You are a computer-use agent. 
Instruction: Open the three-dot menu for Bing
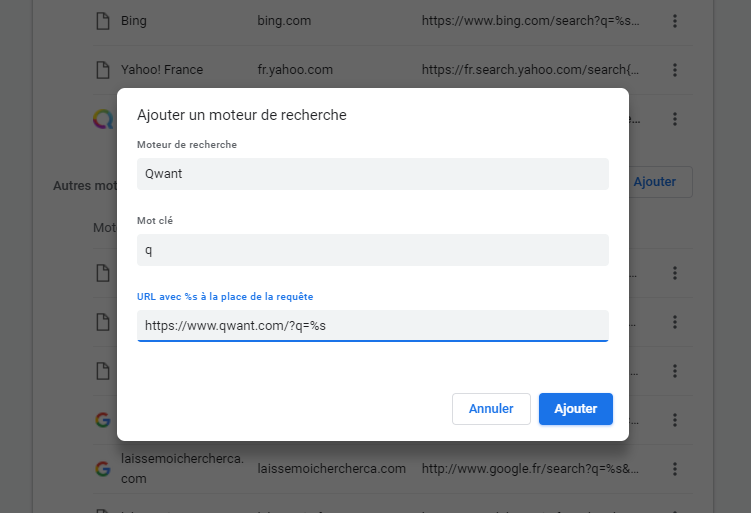[x=675, y=20]
